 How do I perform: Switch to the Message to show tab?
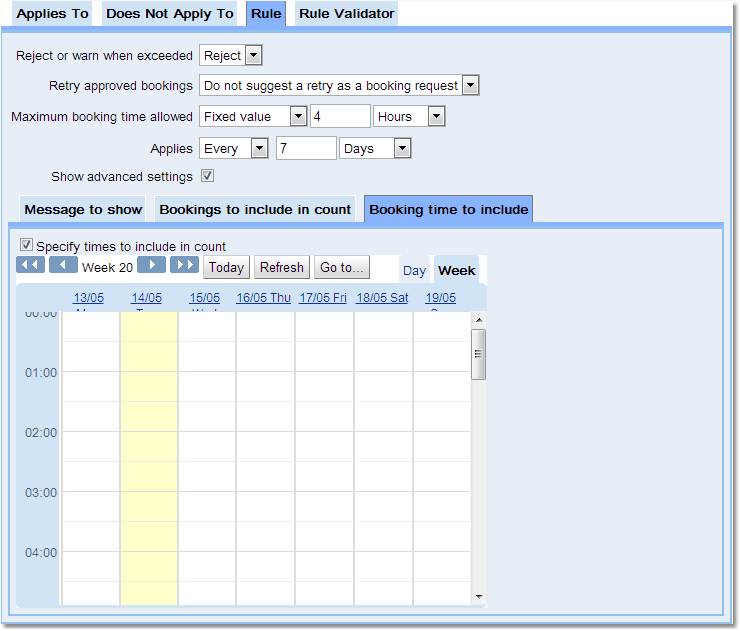83,210
